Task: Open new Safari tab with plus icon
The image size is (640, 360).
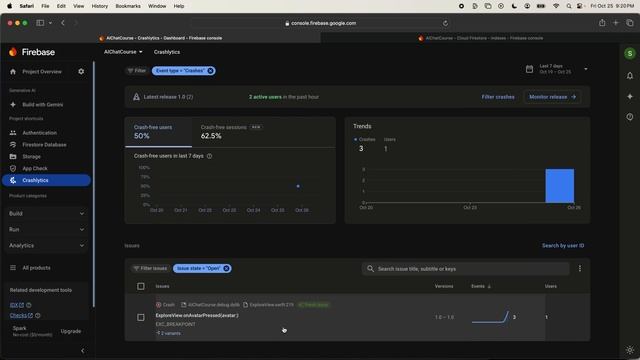Action: (x=616, y=23)
